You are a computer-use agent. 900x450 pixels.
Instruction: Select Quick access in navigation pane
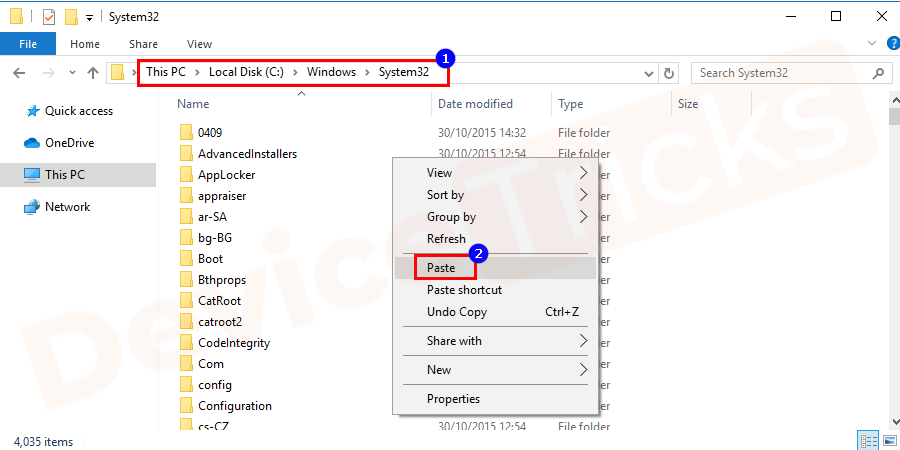(x=79, y=111)
